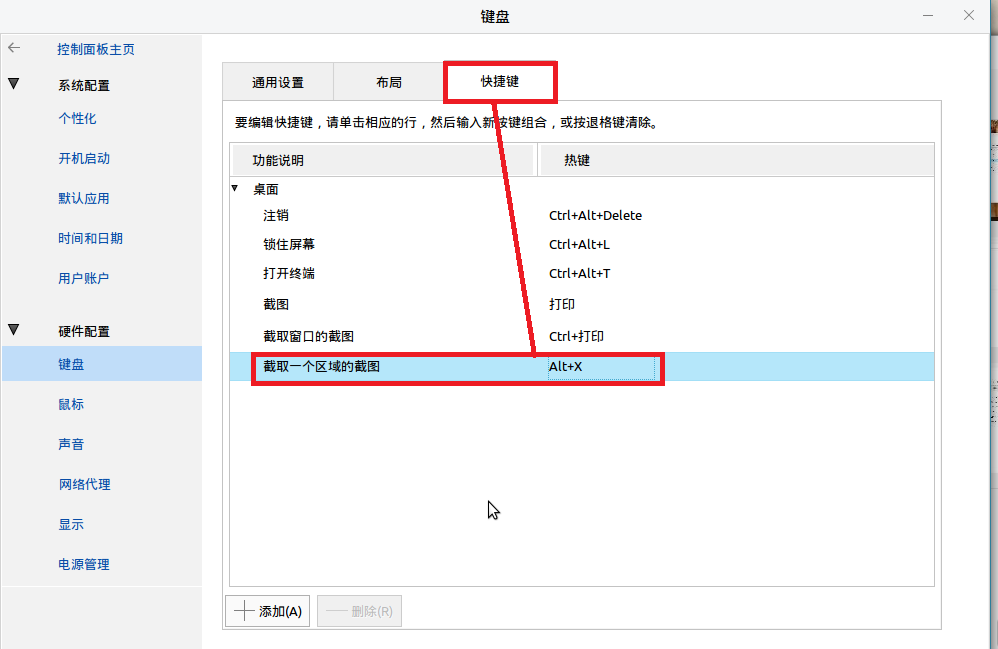
Task: Collapse the 硬件配置 section triangle
Action: 13,330
